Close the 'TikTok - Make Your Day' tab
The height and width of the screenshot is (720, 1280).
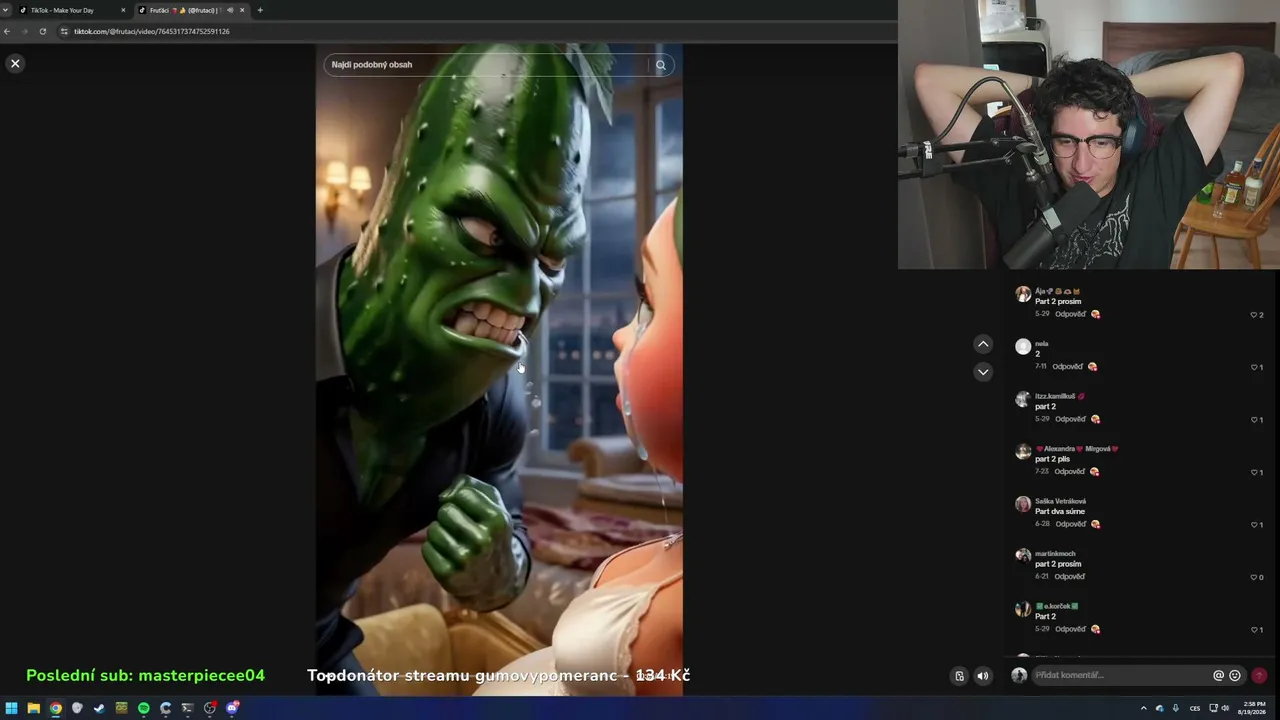point(123,10)
